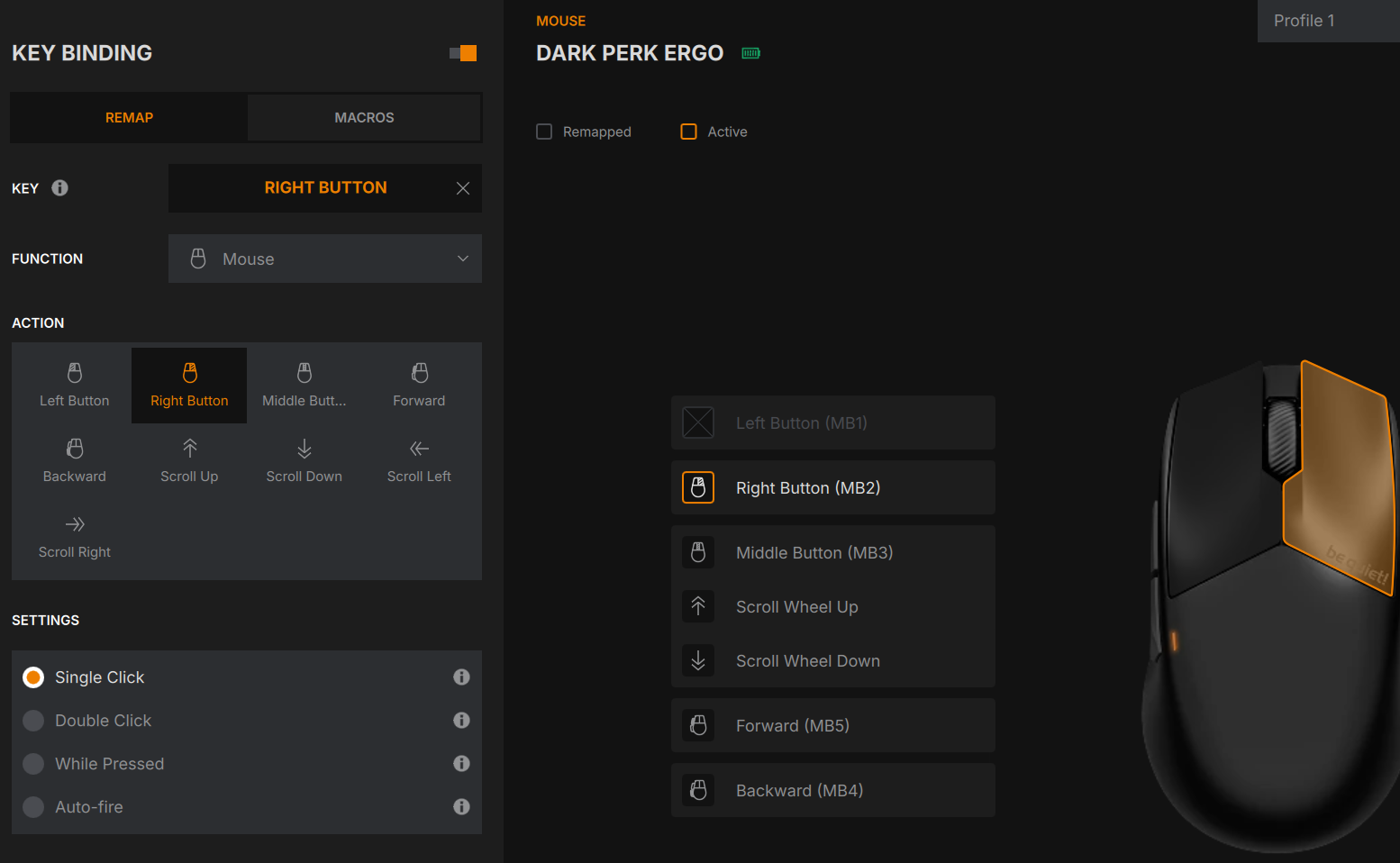Select Scroll Wheel Up in the list
This screenshot has height=863, width=1400.
pyautogui.click(x=833, y=606)
